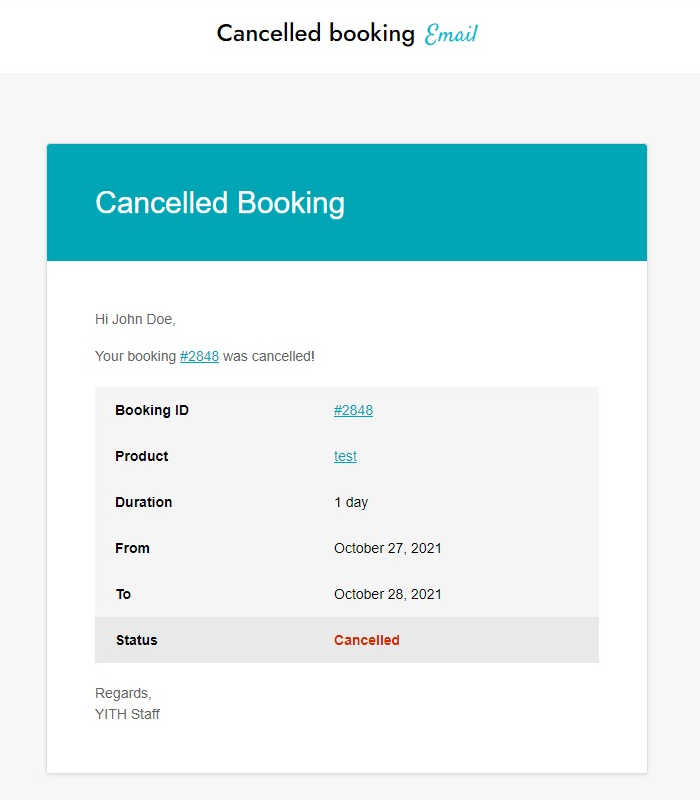Click the "From" row label
700x800 pixels.
132,548
